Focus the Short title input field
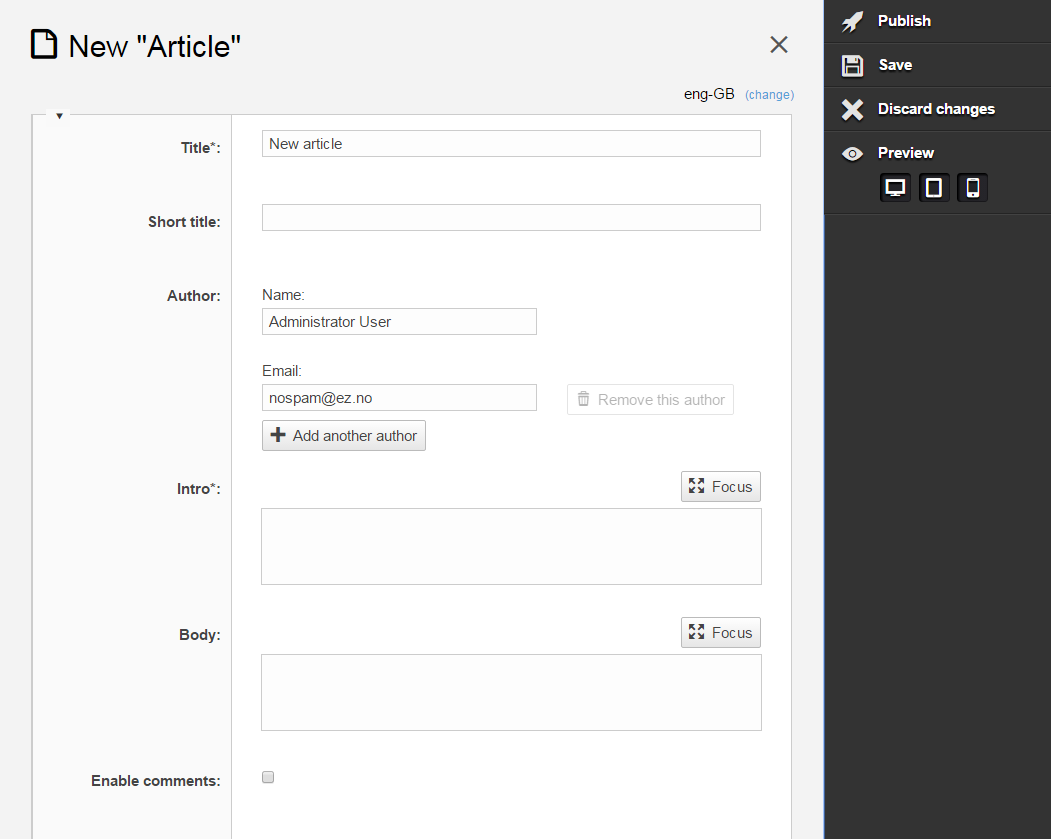The width and height of the screenshot is (1051, 839). [x=511, y=217]
